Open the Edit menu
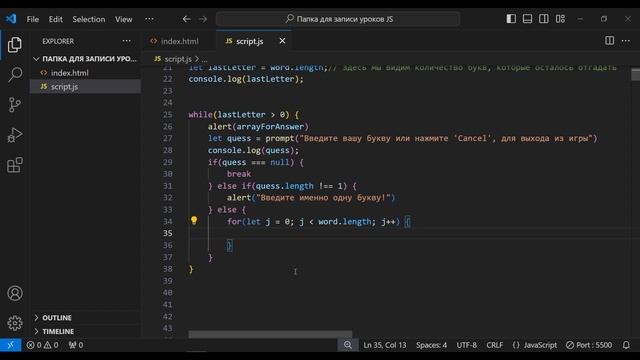 (x=56, y=19)
